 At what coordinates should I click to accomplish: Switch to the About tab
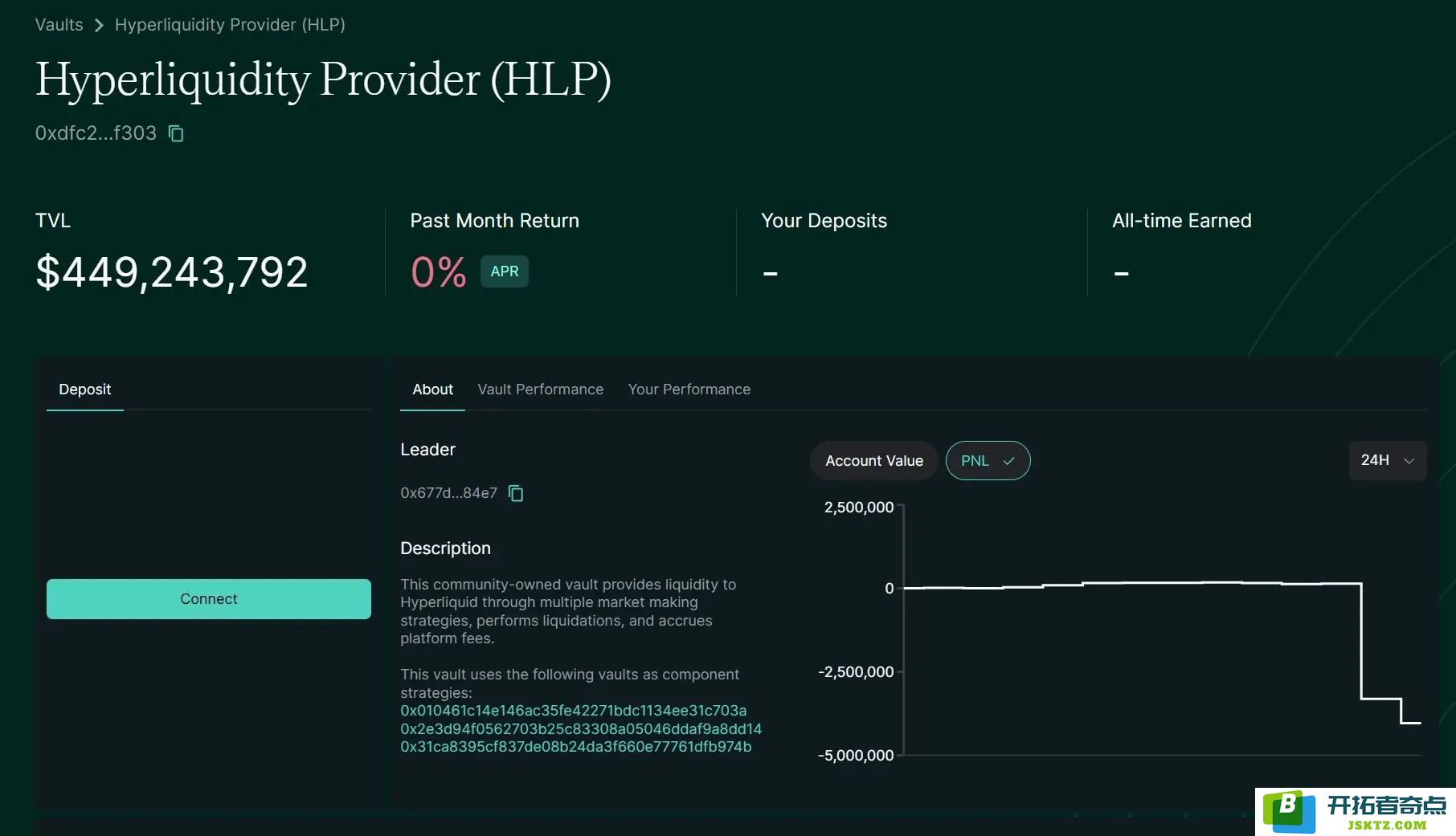[x=432, y=389]
